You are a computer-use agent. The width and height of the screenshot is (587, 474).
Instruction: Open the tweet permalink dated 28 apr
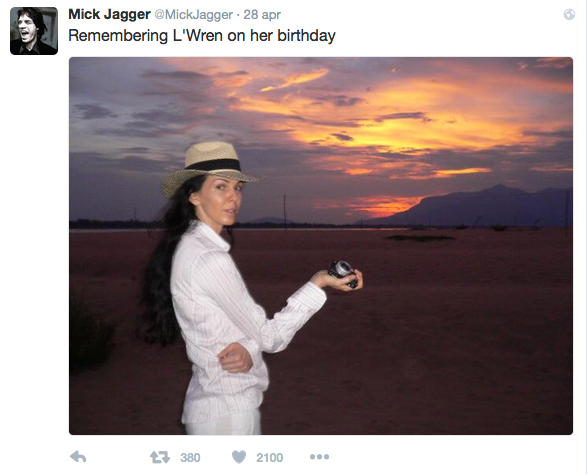[262, 15]
